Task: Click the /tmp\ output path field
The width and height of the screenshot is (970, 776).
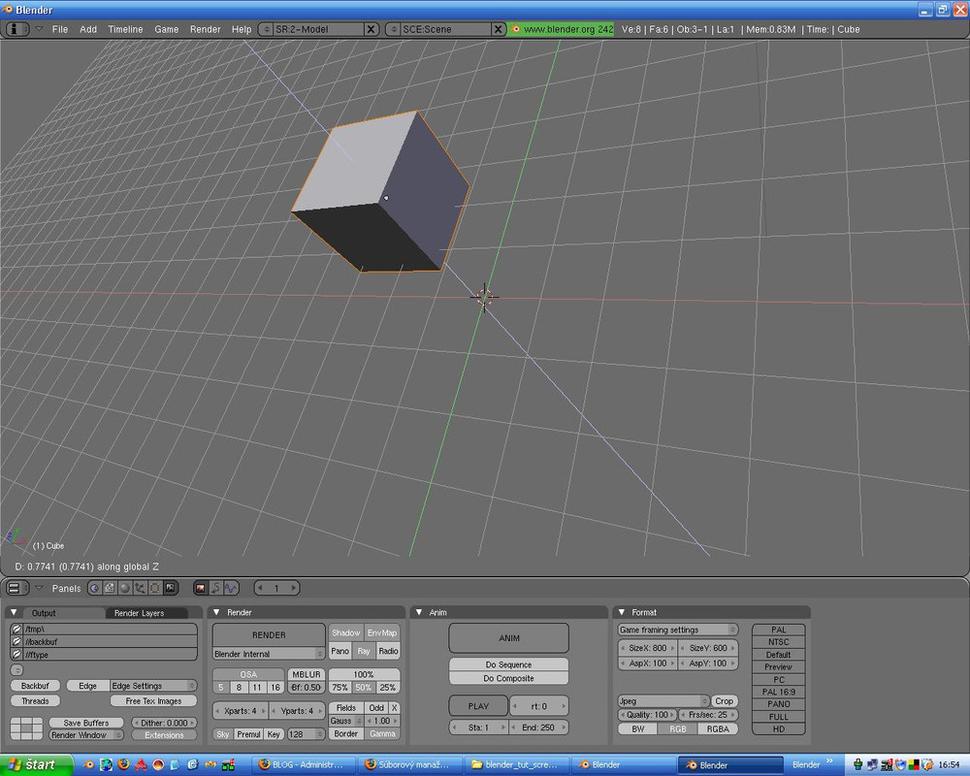Action: (x=110, y=629)
